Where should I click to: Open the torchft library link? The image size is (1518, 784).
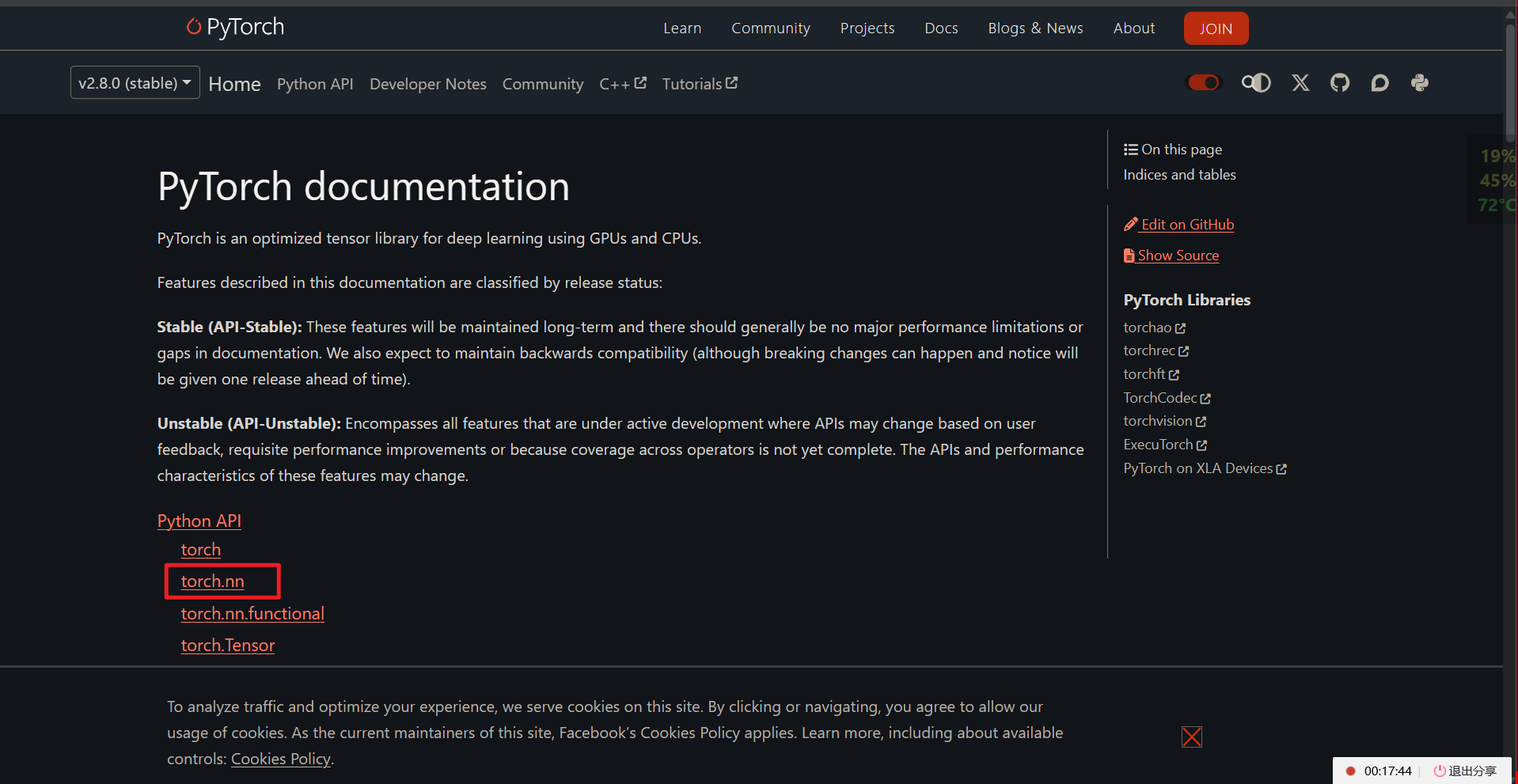[x=1144, y=374]
